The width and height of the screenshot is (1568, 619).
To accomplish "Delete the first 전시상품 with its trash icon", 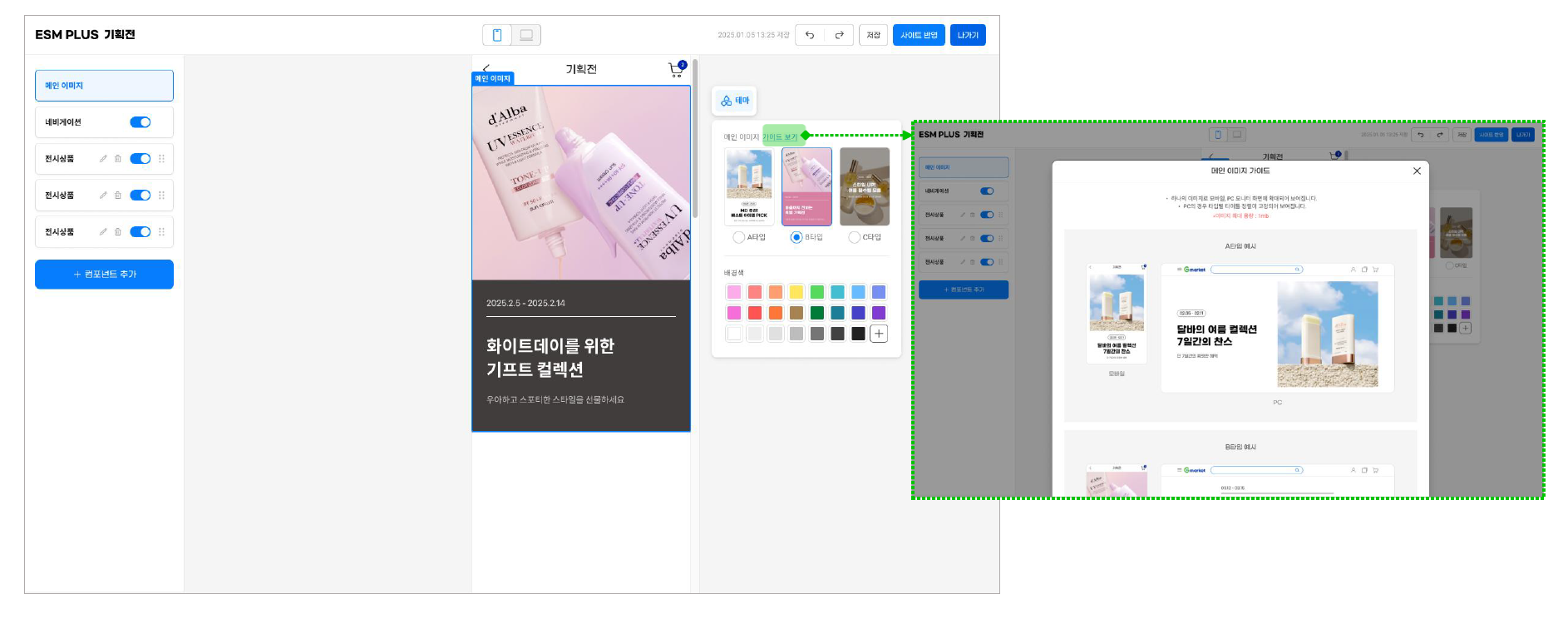I will tap(118, 159).
